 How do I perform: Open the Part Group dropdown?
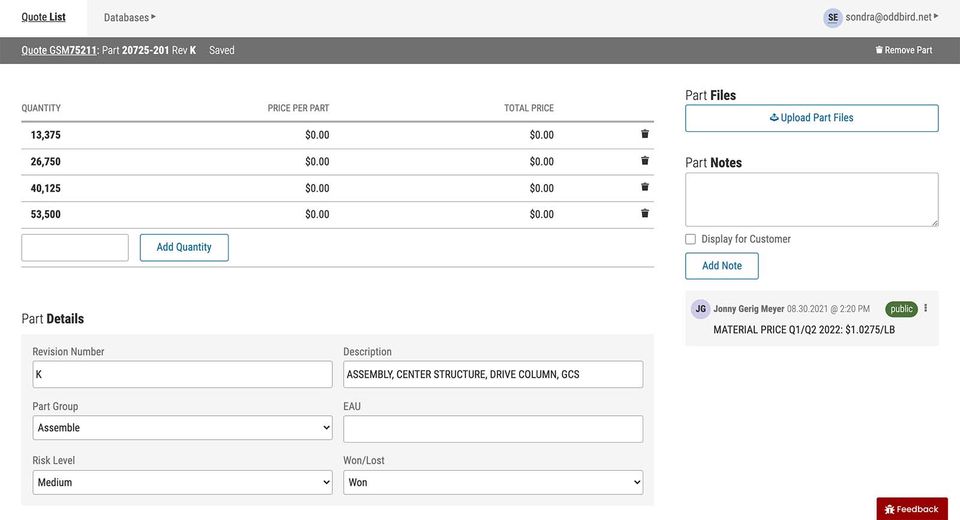182,428
